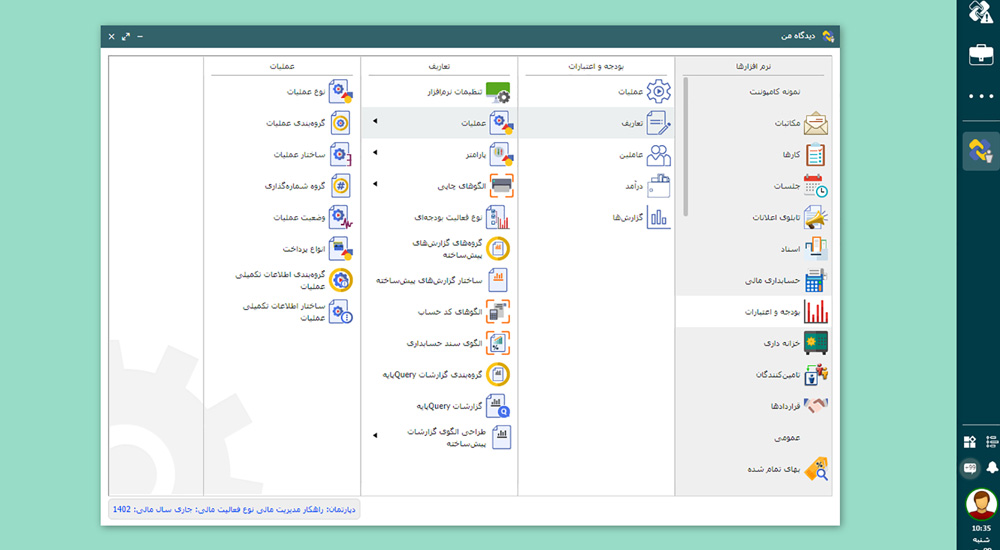
Task: Open the نوع عملیات icon
Action: pos(341,92)
